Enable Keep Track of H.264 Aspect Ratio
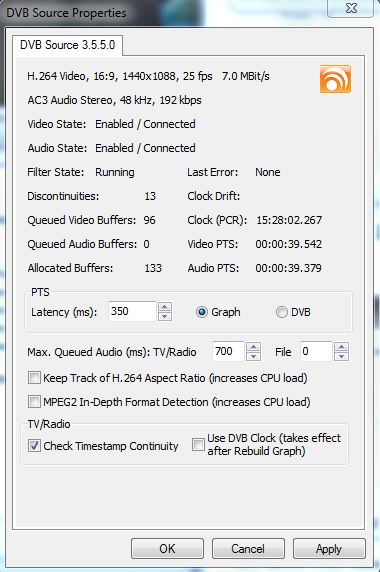Image resolution: width=380 pixels, height=572 pixels. [34, 378]
